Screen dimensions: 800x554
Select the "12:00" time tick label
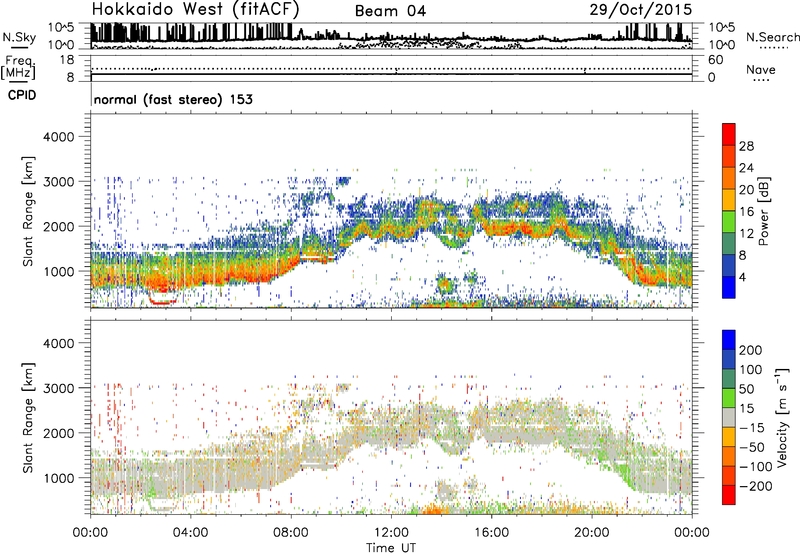391,533
